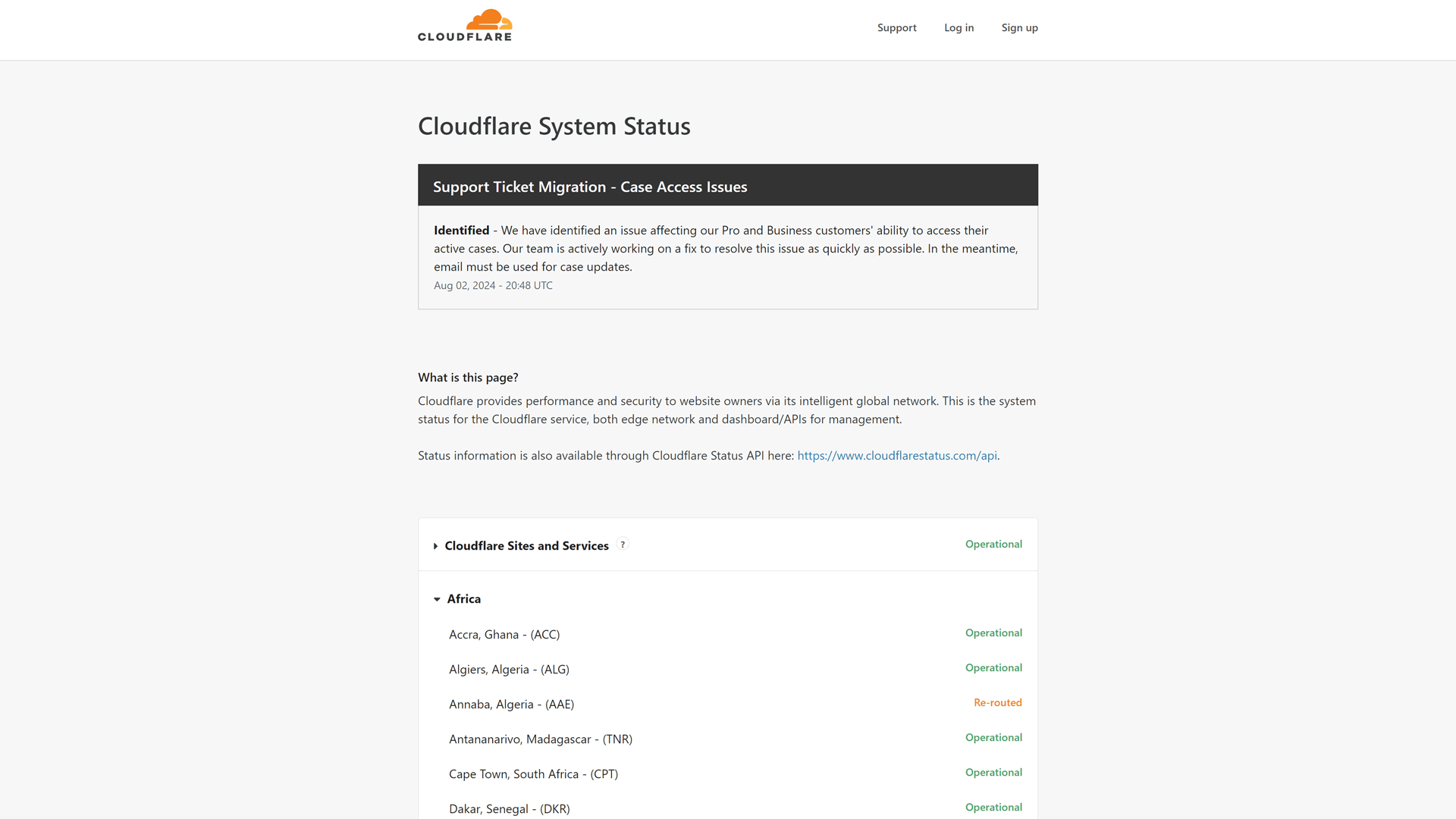Click the Support Ticket Migration incident header
The width and height of the screenshot is (1456, 819).
tap(590, 186)
